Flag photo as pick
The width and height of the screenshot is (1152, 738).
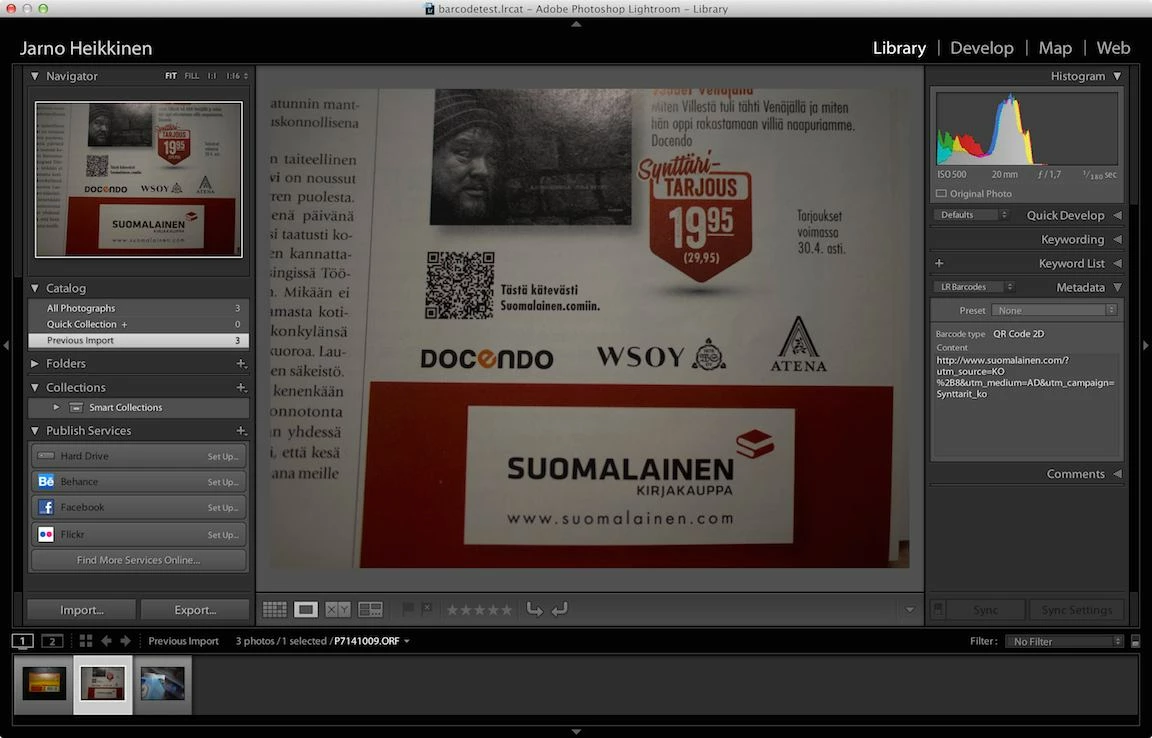(408, 609)
